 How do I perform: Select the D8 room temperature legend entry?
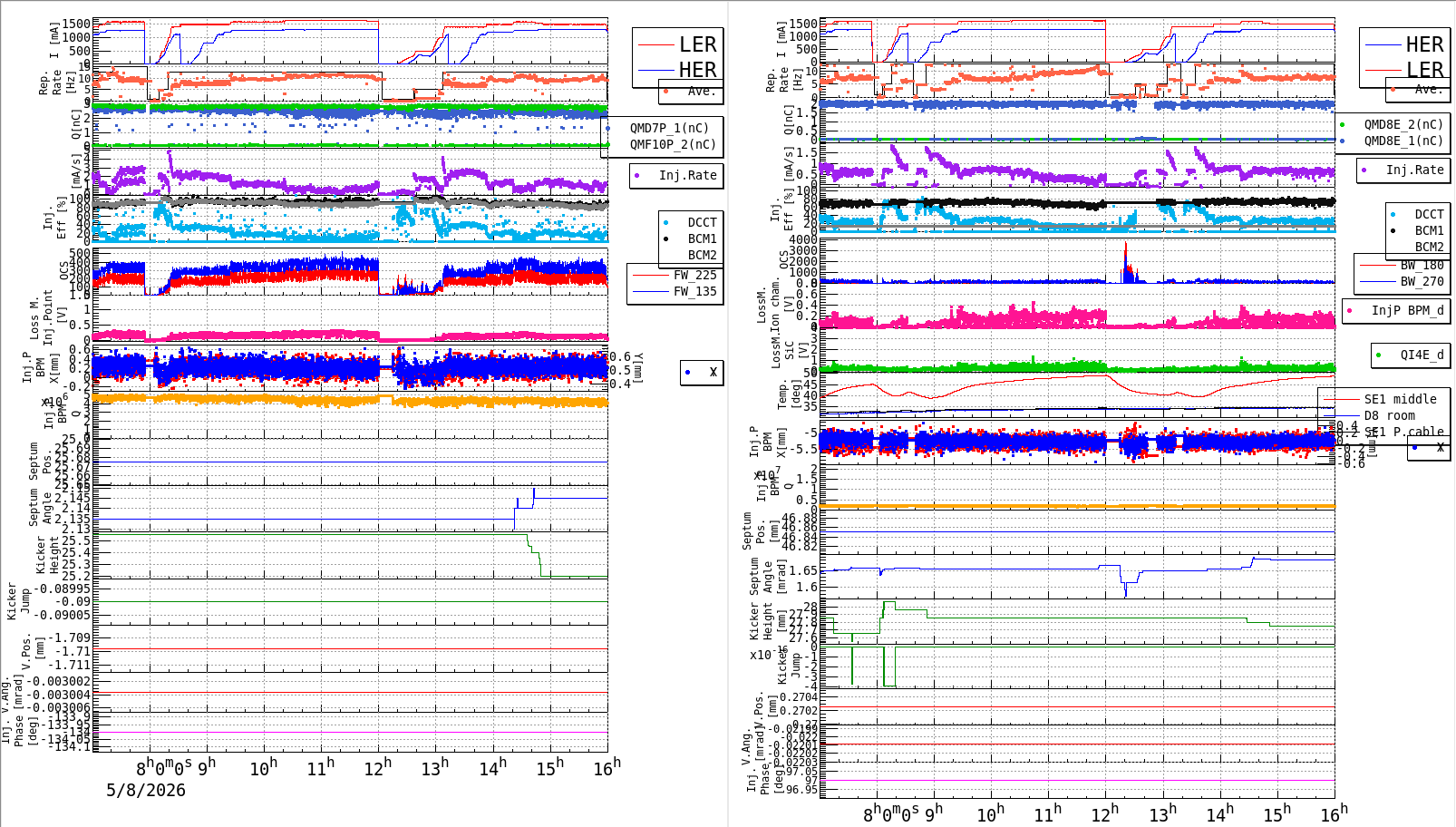(x=1389, y=415)
